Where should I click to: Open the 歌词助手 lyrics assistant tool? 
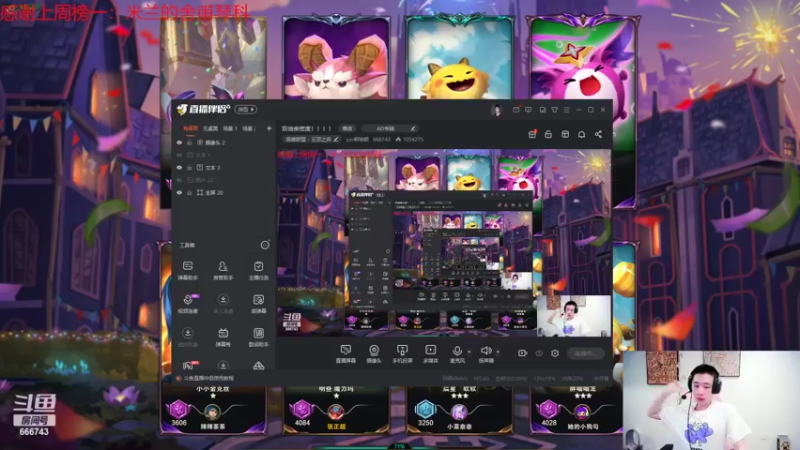click(259, 337)
